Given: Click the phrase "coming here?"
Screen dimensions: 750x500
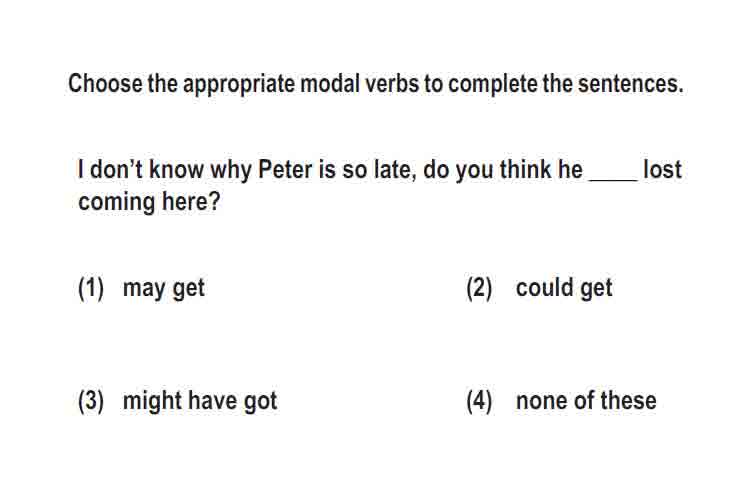Looking at the screenshot, I should 149,202.
